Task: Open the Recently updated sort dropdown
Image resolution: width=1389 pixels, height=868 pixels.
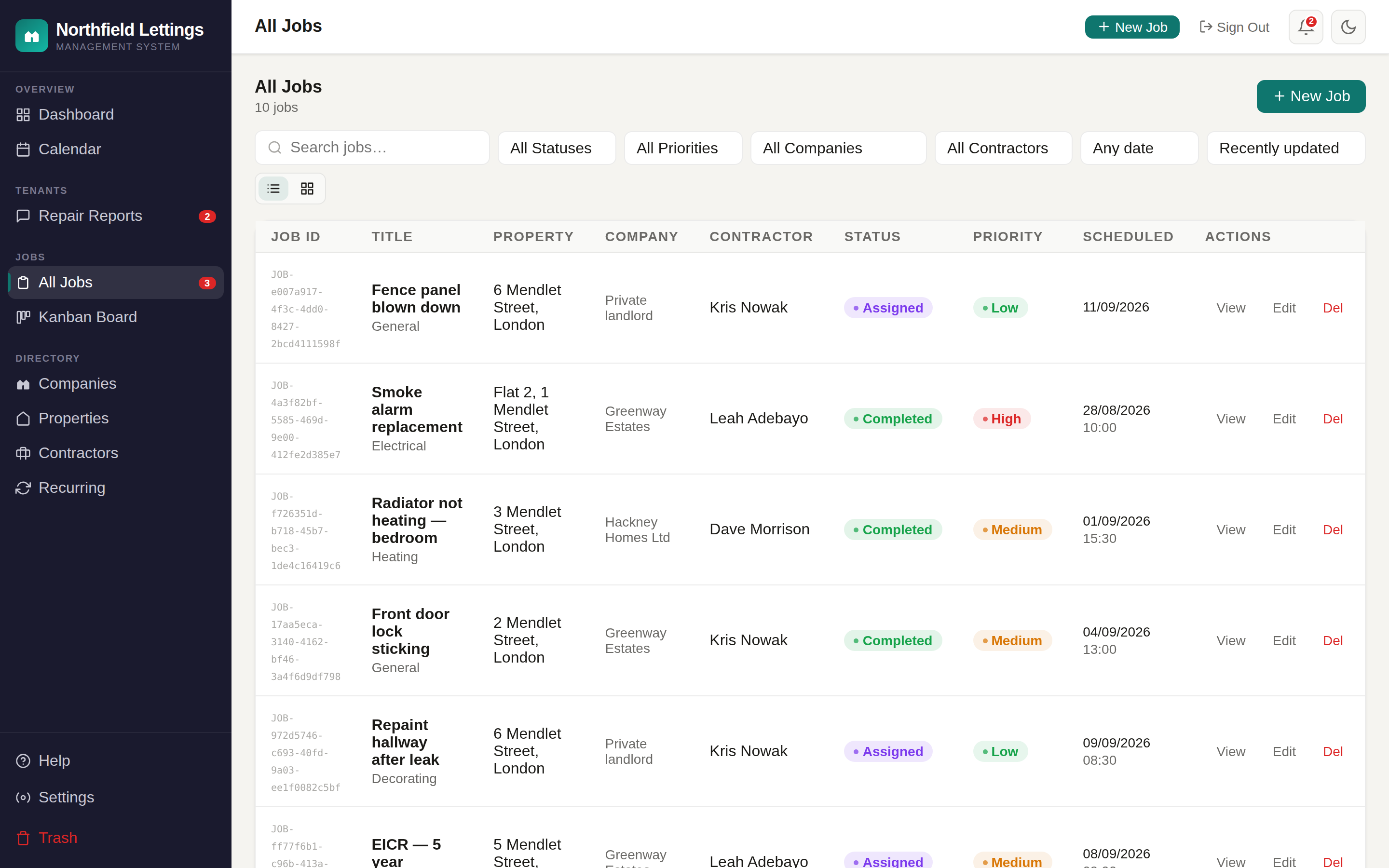Action: pos(1286,148)
